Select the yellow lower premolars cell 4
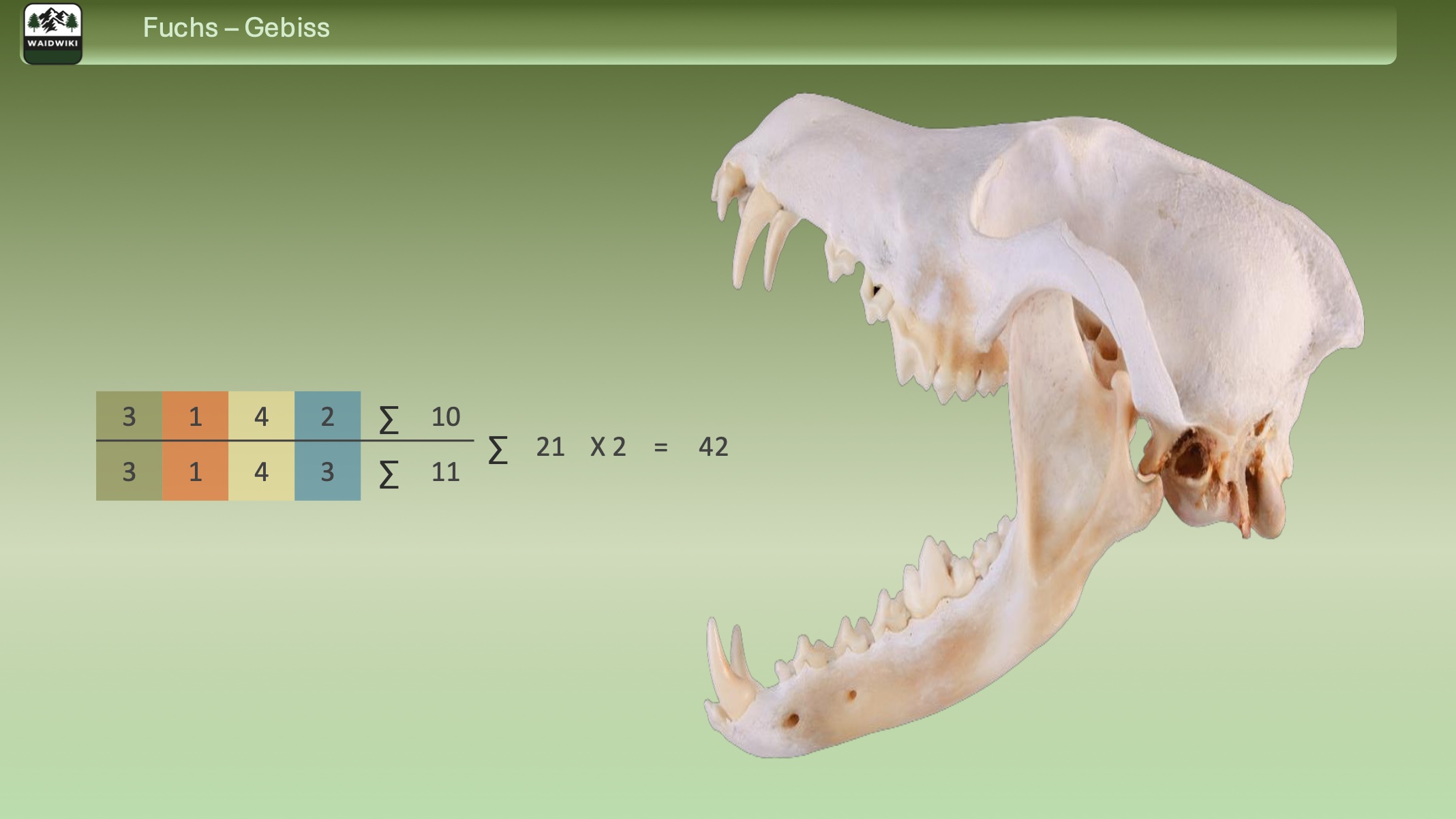Screen dimensions: 1456x819 point(261,472)
